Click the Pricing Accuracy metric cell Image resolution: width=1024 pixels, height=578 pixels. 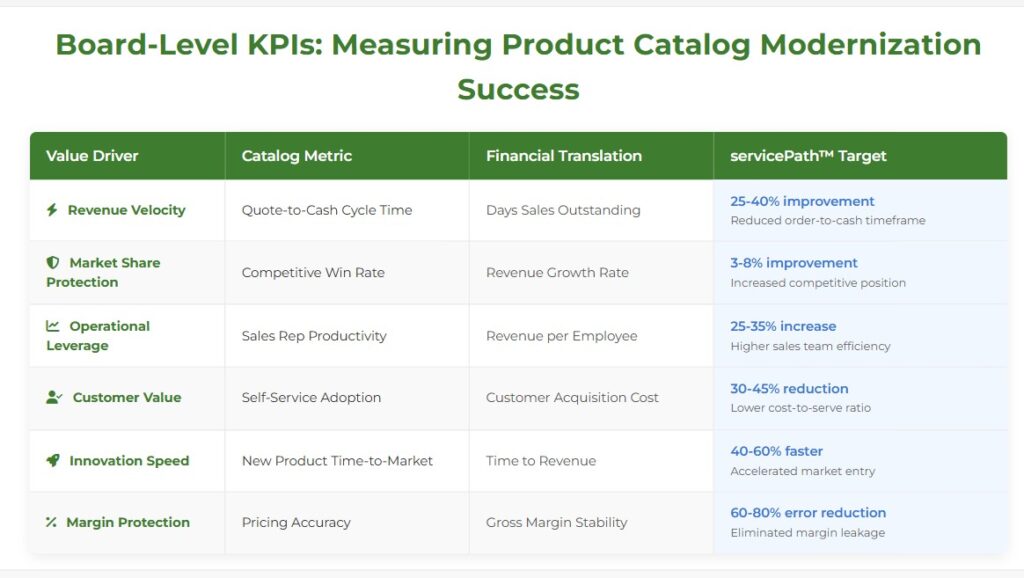[x=296, y=522]
